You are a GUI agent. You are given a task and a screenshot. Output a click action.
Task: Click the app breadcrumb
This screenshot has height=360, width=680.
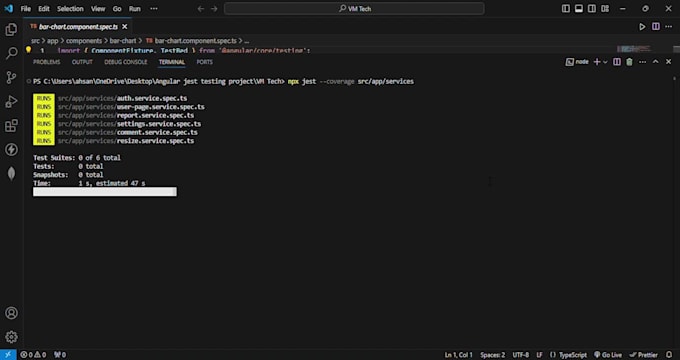[52, 41]
